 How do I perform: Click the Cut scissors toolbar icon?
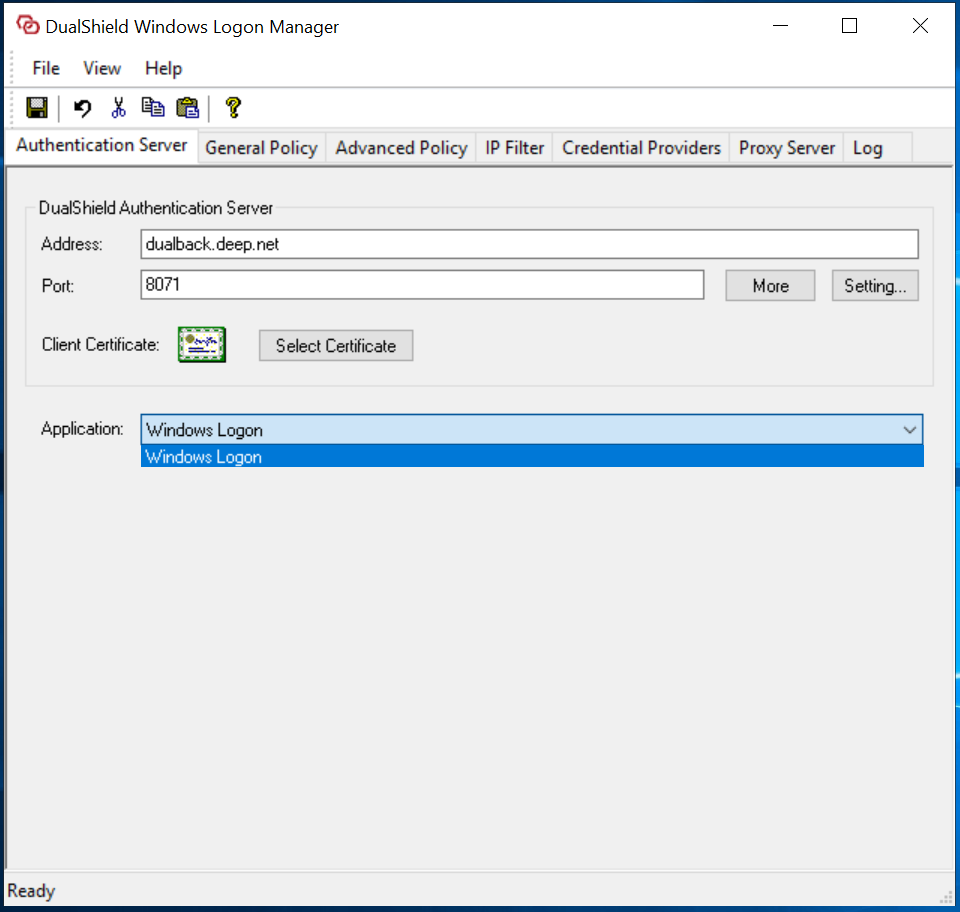pos(119,108)
